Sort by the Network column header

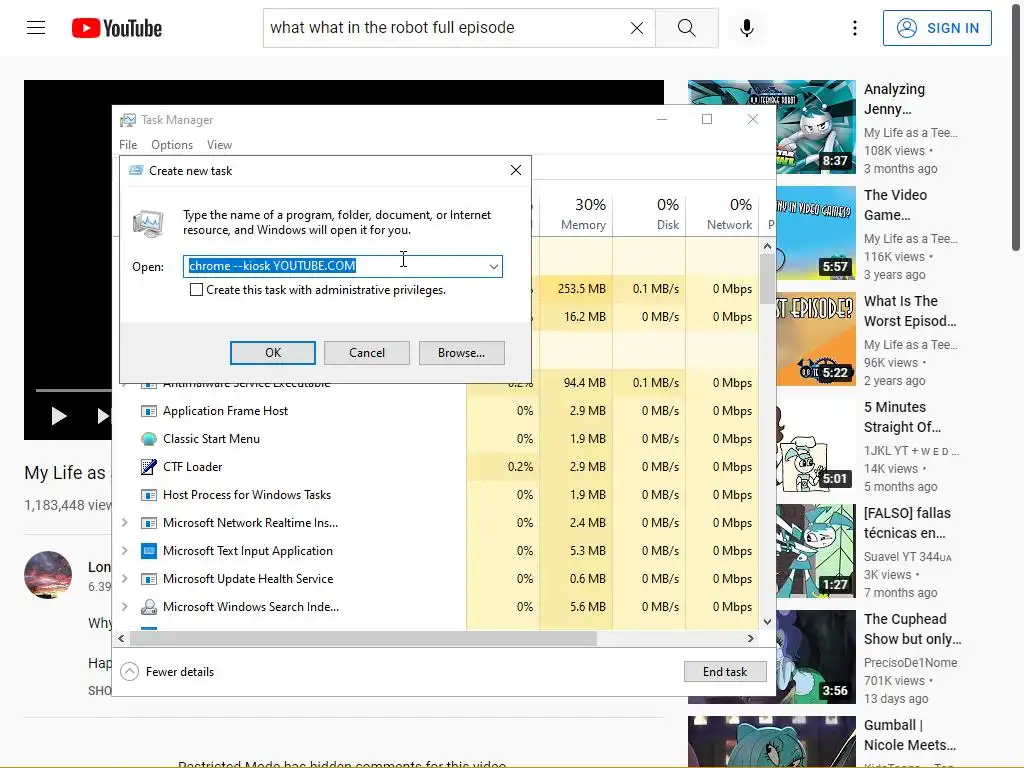tap(723, 215)
